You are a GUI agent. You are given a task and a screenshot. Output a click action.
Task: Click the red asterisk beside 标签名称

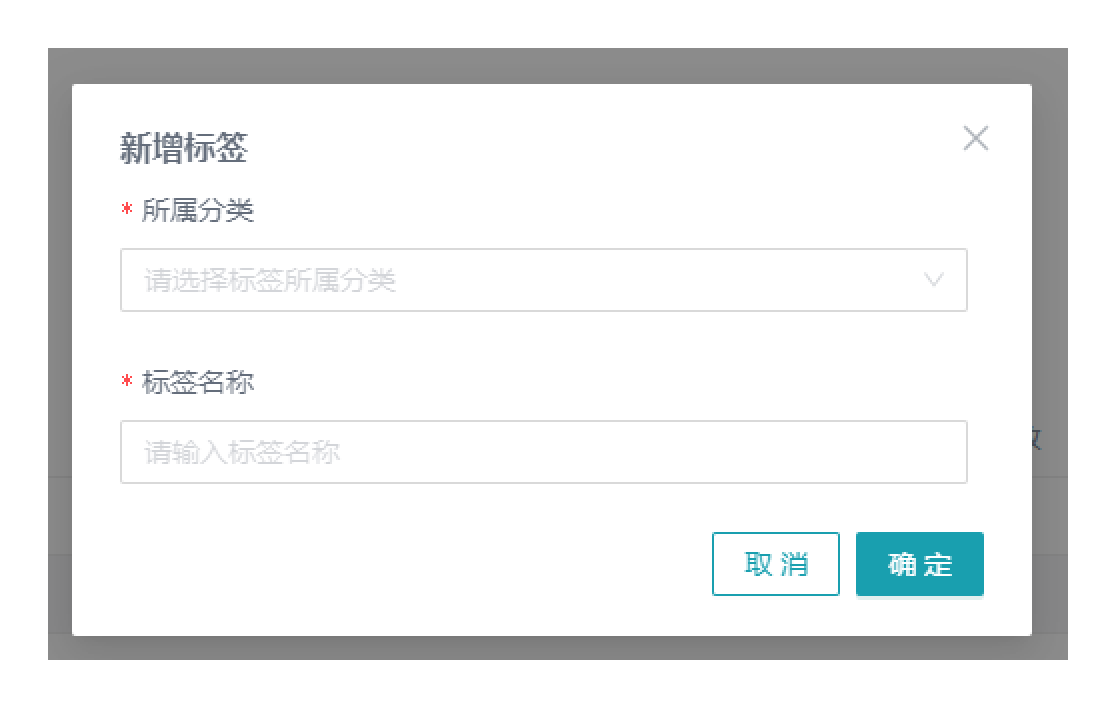pos(127,384)
